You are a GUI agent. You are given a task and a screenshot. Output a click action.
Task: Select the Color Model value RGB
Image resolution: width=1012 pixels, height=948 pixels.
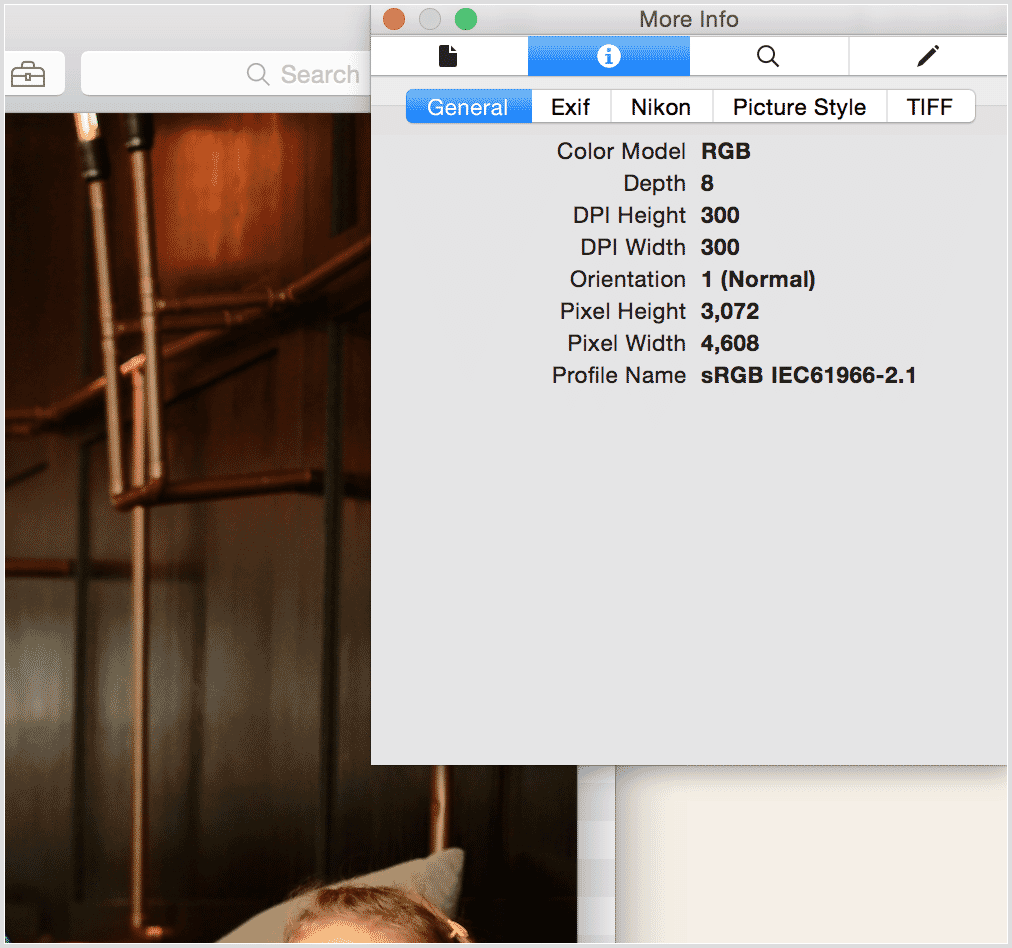click(725, 151)
